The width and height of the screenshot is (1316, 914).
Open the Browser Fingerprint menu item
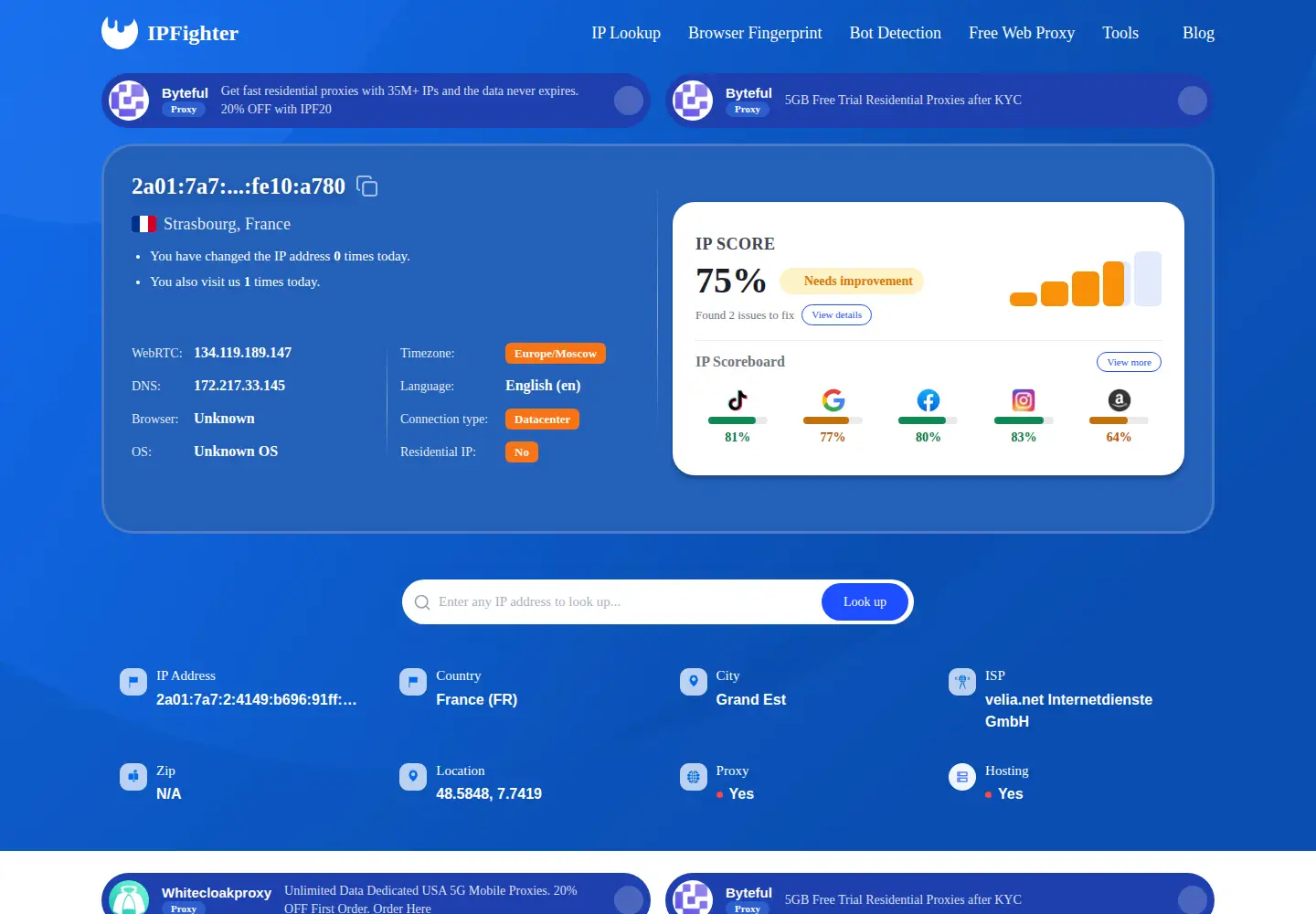coord(755,33)
